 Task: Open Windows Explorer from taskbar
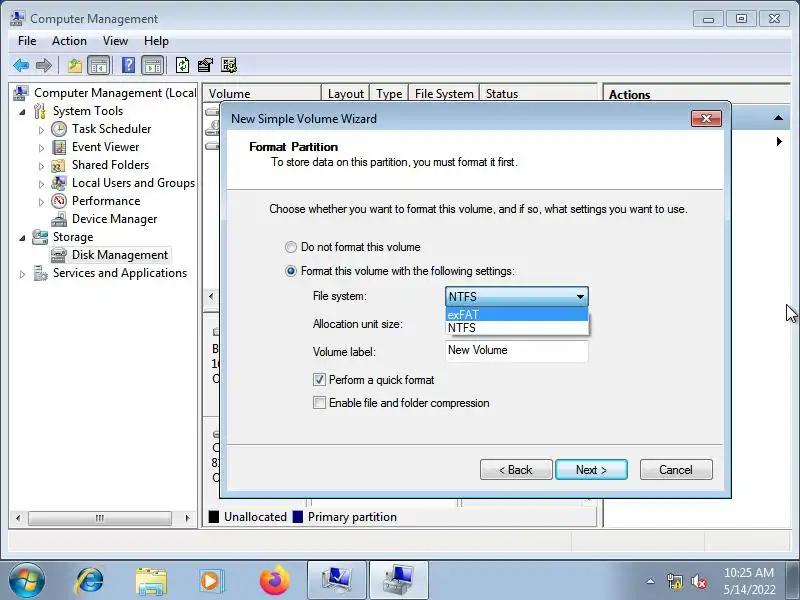click(151, 581)
